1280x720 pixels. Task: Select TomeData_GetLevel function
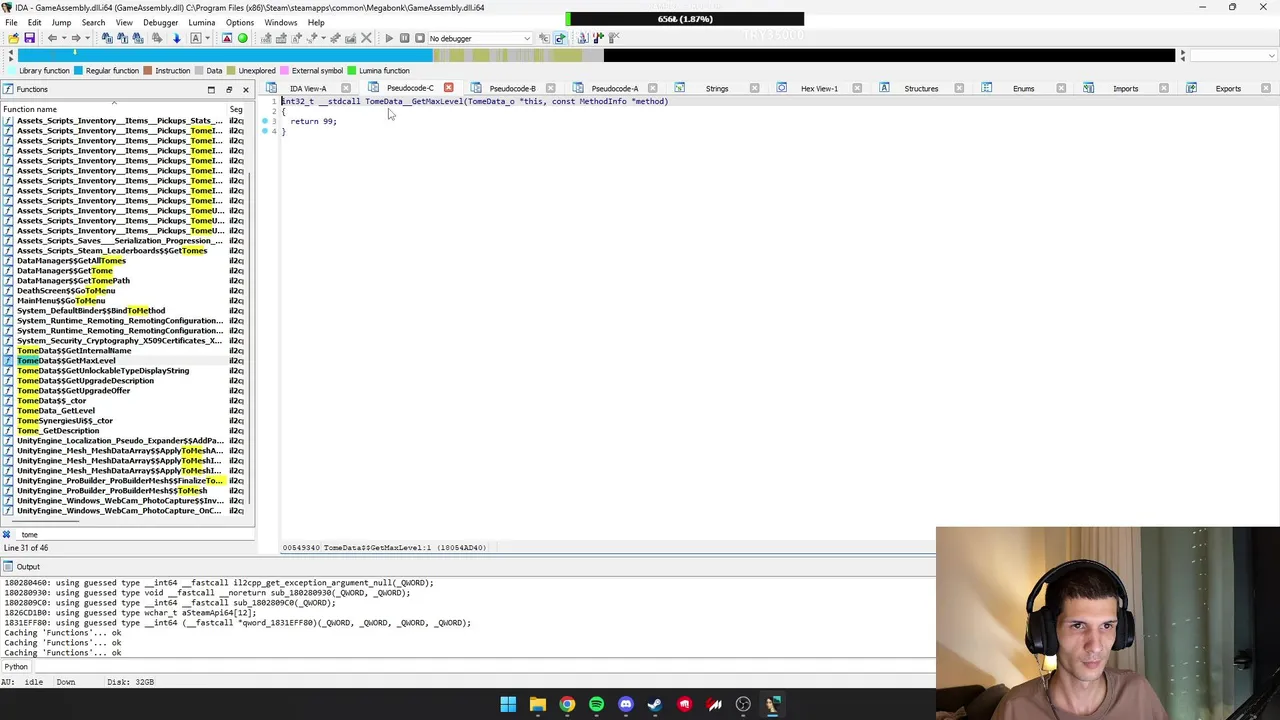coord(56,410)
